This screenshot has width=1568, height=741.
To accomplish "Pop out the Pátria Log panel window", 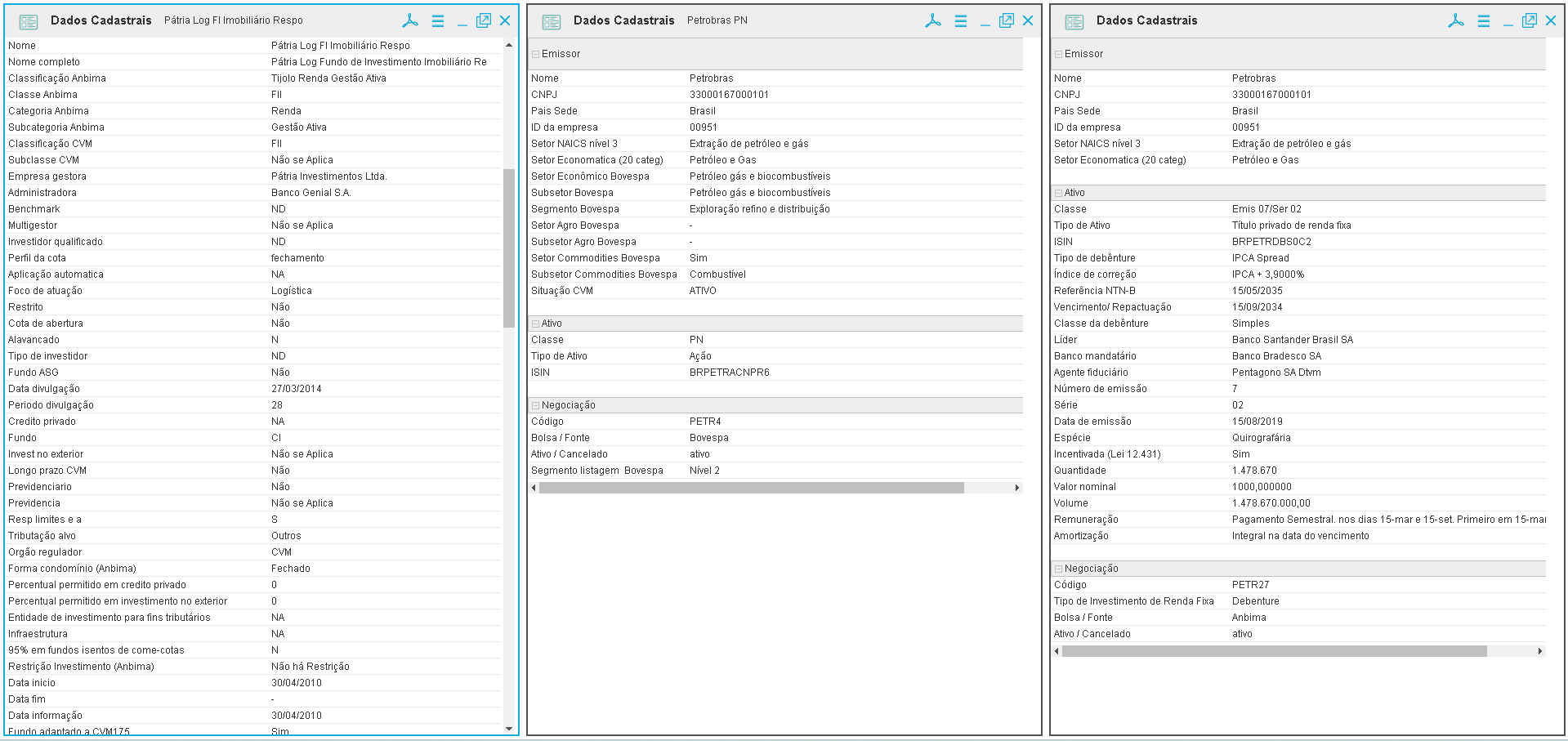I will tap(484, 20).
